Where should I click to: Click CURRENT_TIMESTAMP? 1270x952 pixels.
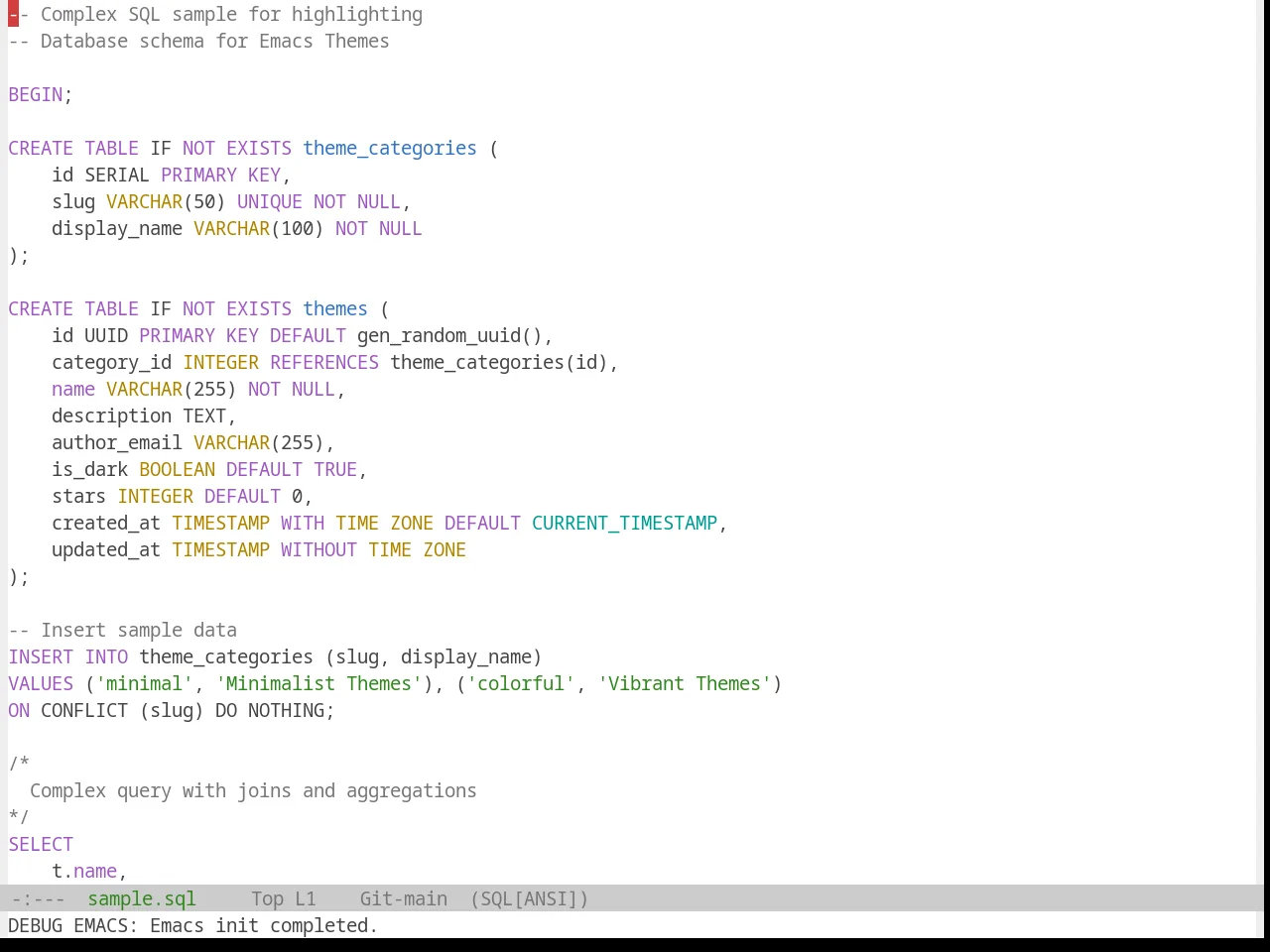tap(624, 524)
